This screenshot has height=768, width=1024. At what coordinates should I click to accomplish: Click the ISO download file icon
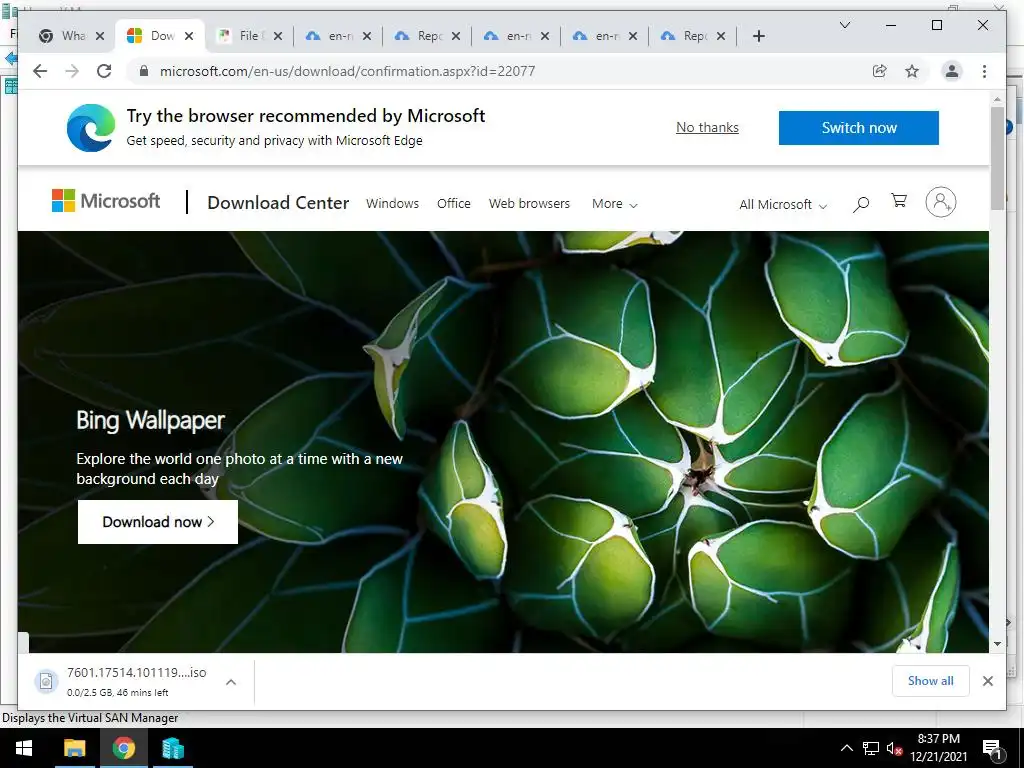coord(46,681)
